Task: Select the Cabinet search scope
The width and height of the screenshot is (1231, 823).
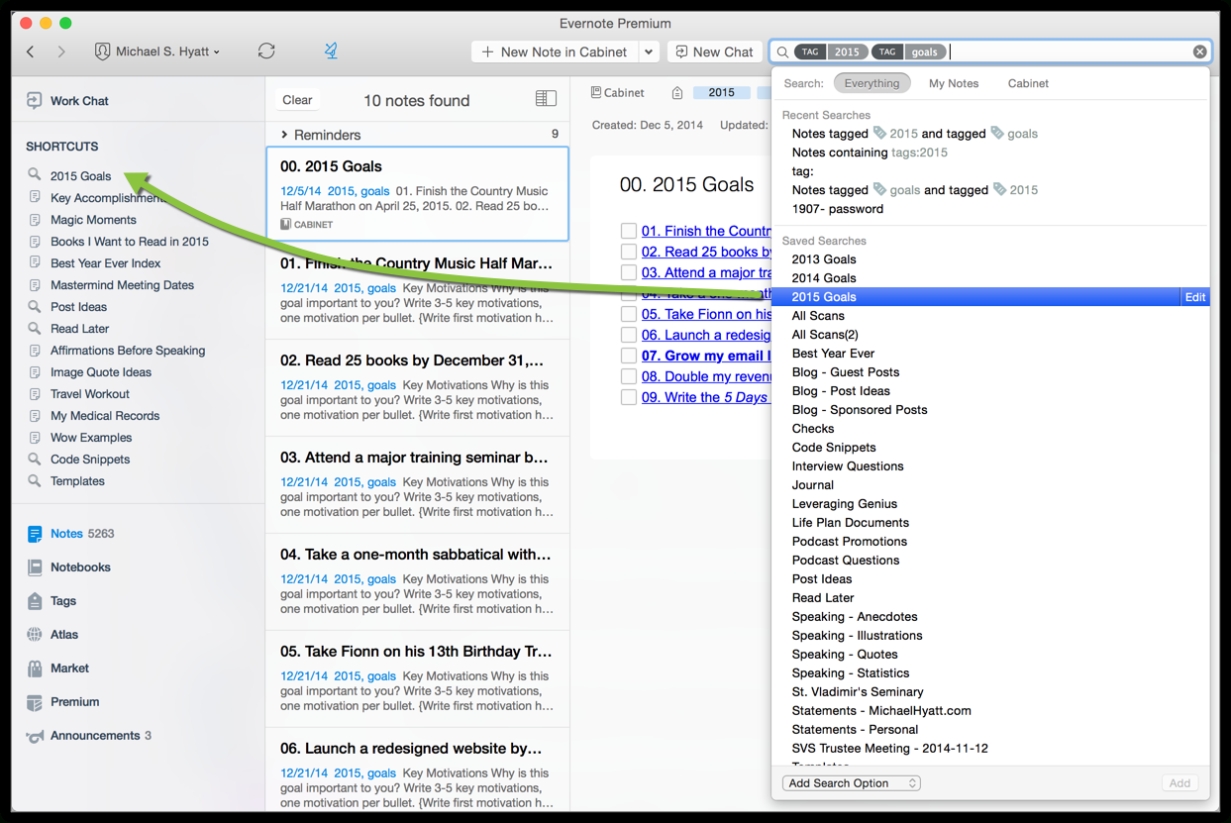Action: [1028, 83]
